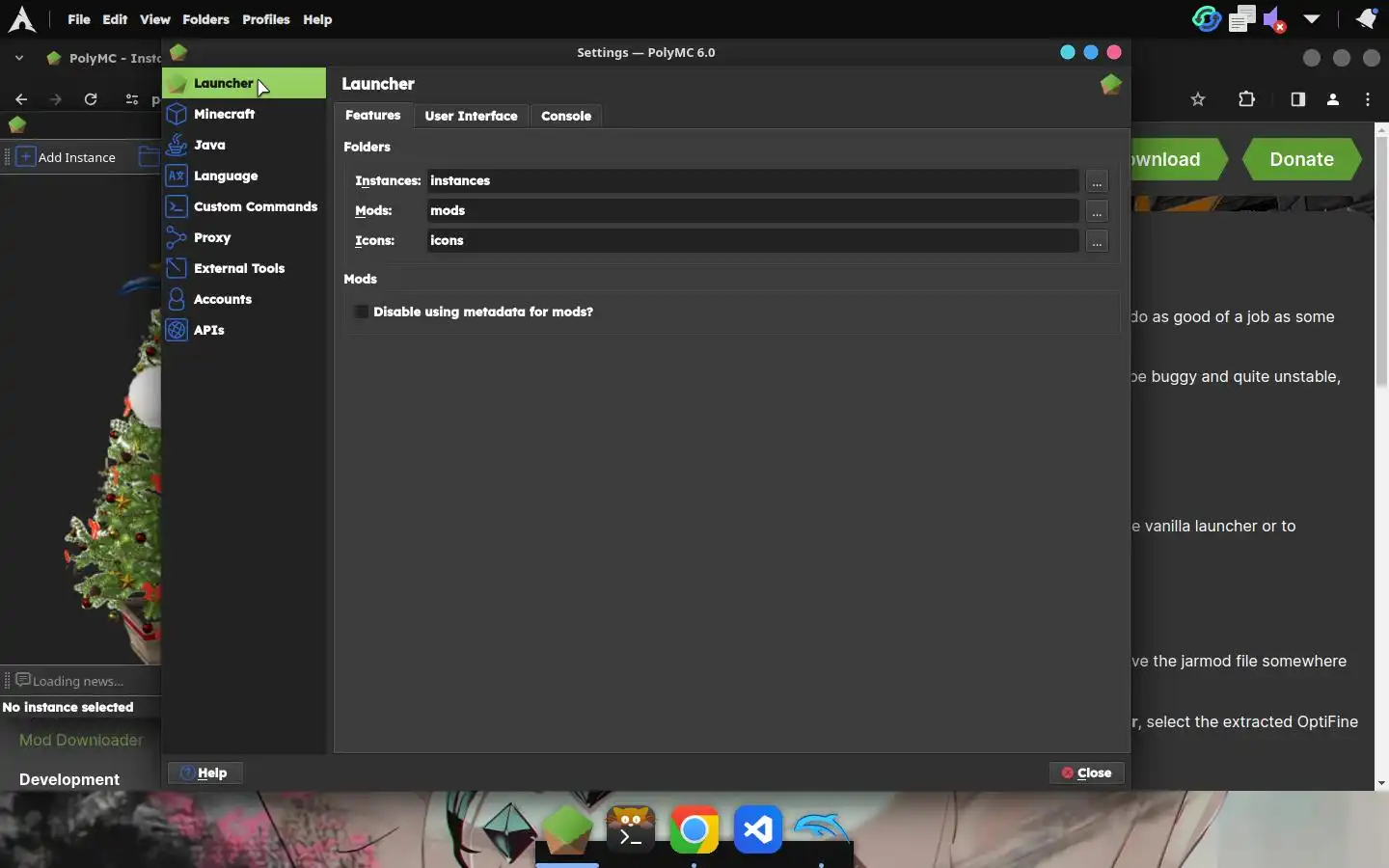The width and height of the screenshot is (1389, 868).
Task: Click the webpage vertical scrollbar
Action: [x=1381, y=260]
